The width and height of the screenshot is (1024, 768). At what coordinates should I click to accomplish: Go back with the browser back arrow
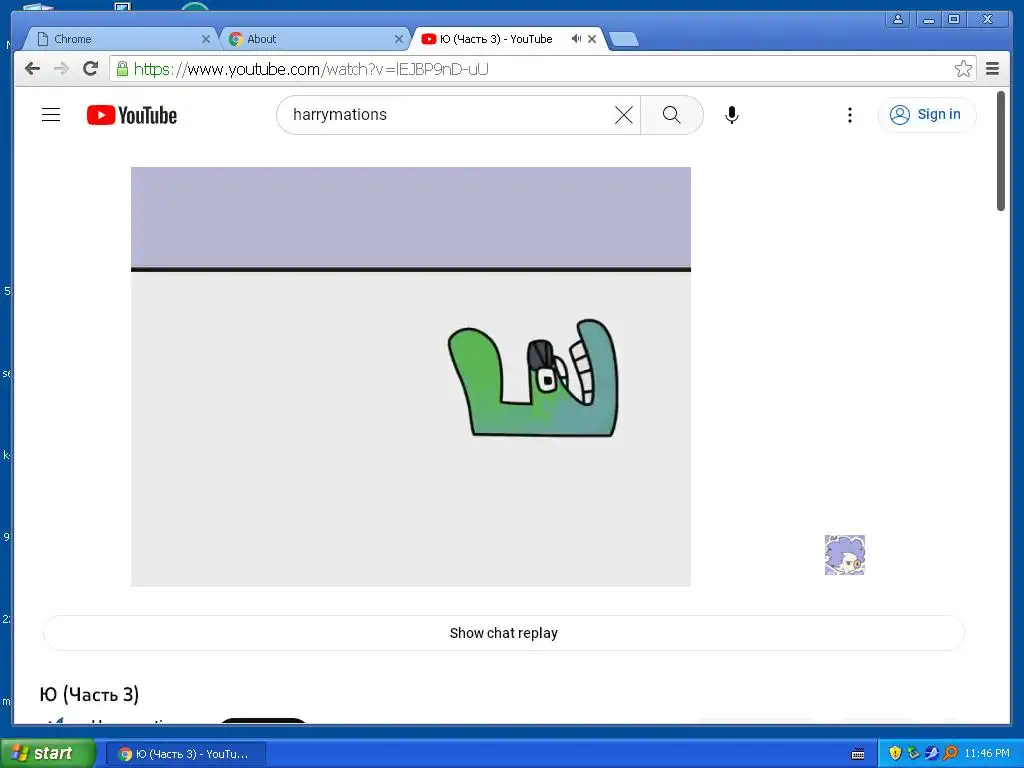[x=33, y=69]
